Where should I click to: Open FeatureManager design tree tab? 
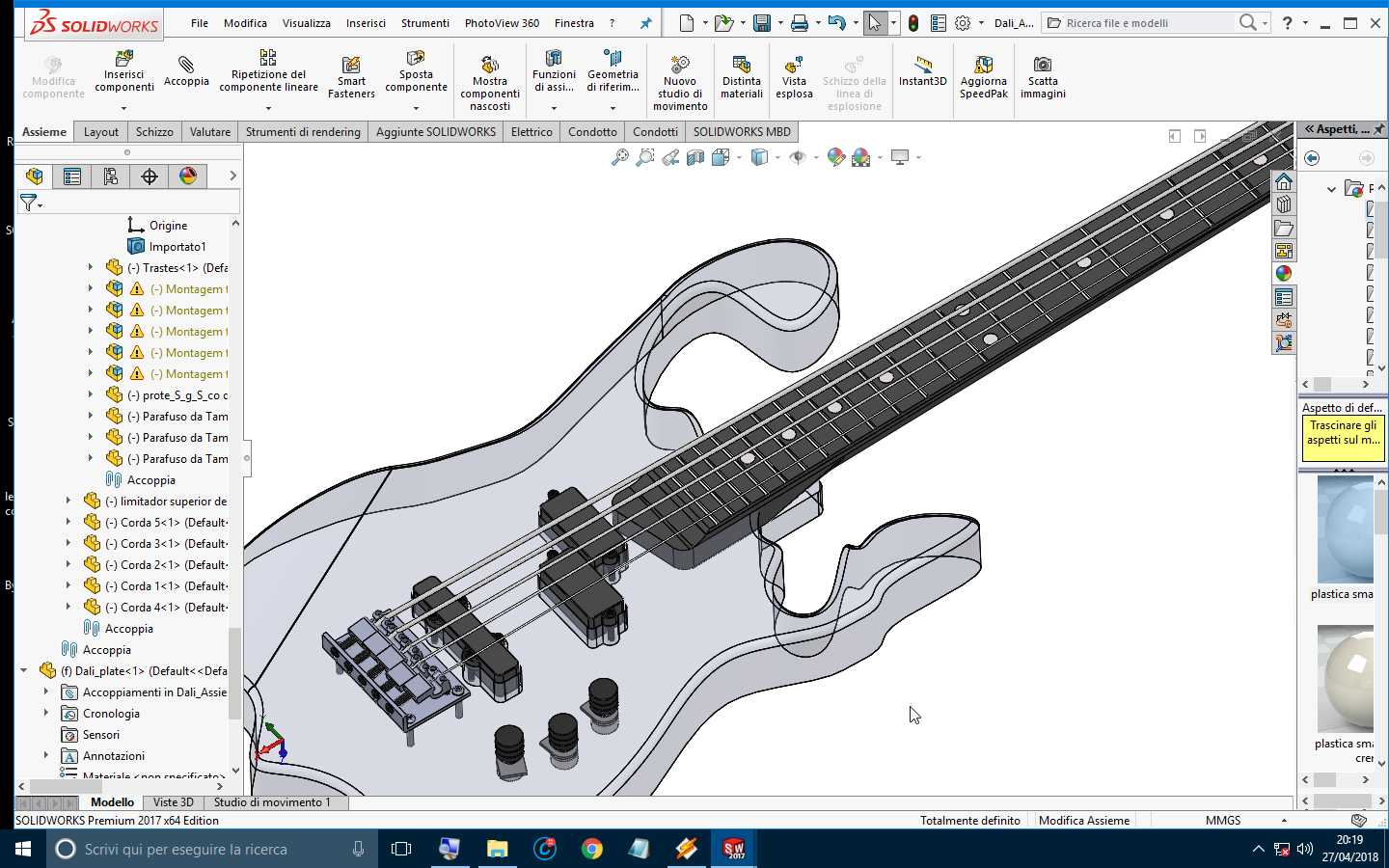35,176
